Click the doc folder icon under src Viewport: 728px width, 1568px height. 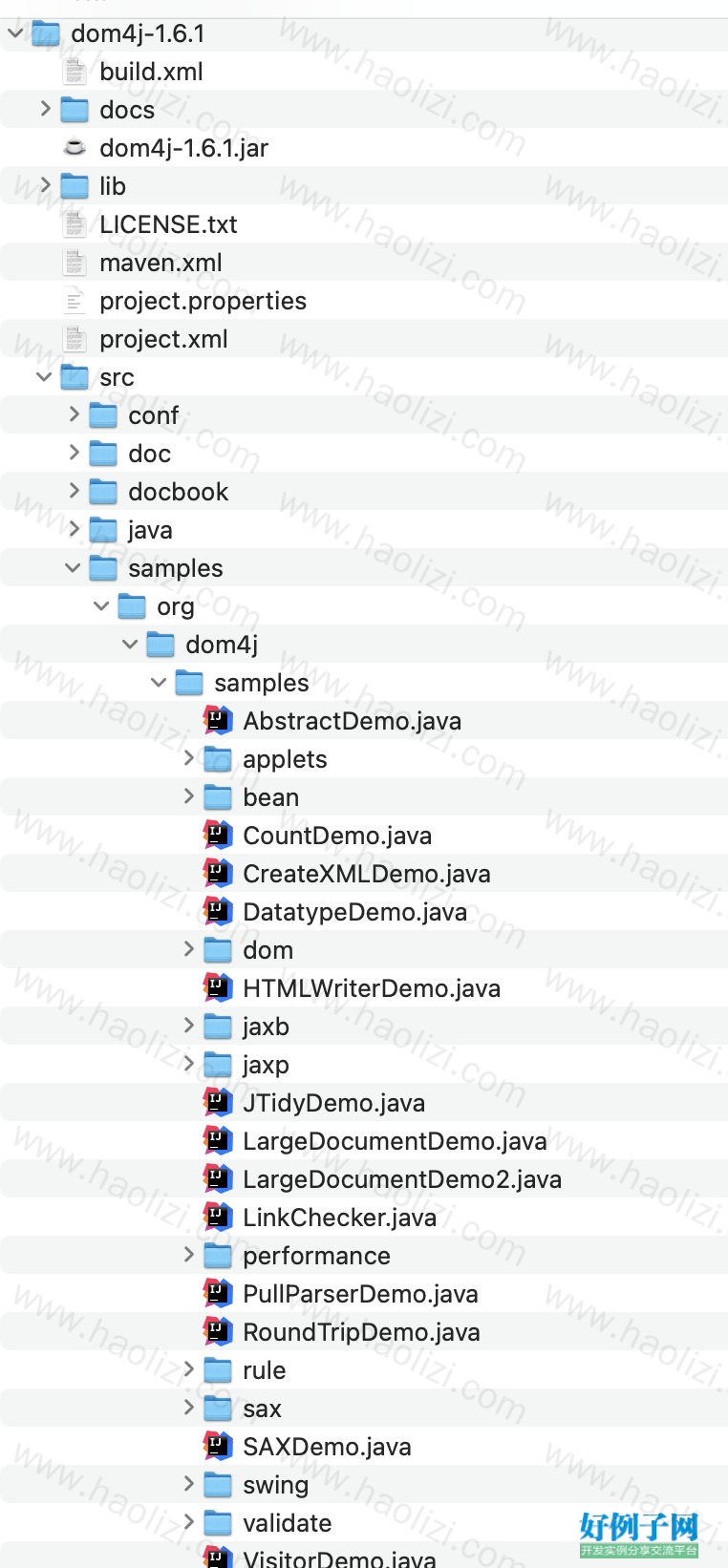103,454
